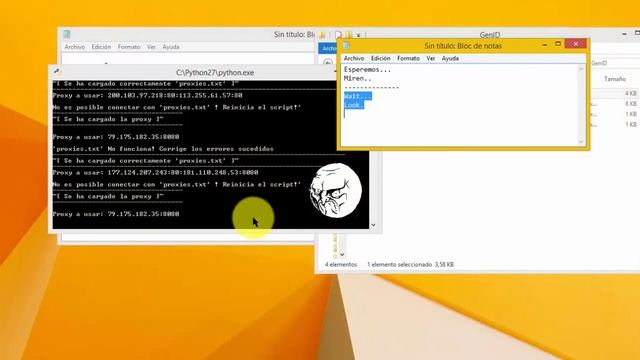Open Archivo menu in front Notepad window
640x360 pixels.
point(354,59)
